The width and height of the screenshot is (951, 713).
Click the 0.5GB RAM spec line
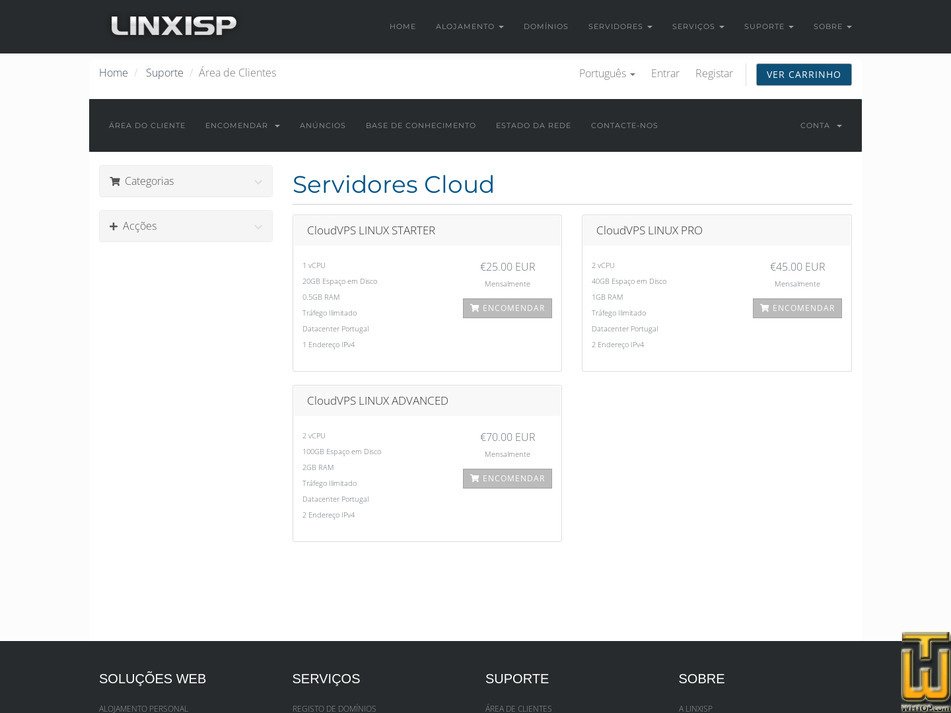tap(321, 297)
